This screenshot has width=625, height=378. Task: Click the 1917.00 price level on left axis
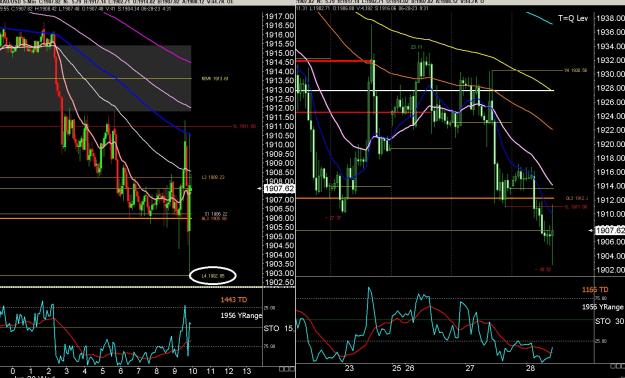click(279, 16)
